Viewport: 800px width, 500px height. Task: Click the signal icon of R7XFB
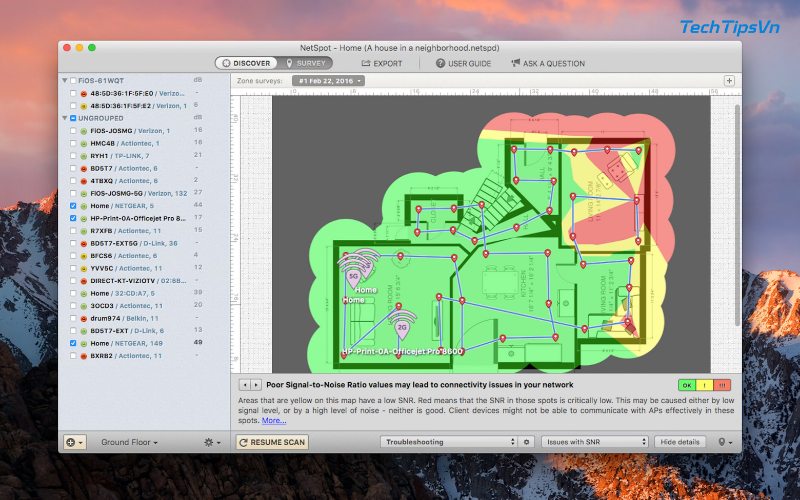84,231
